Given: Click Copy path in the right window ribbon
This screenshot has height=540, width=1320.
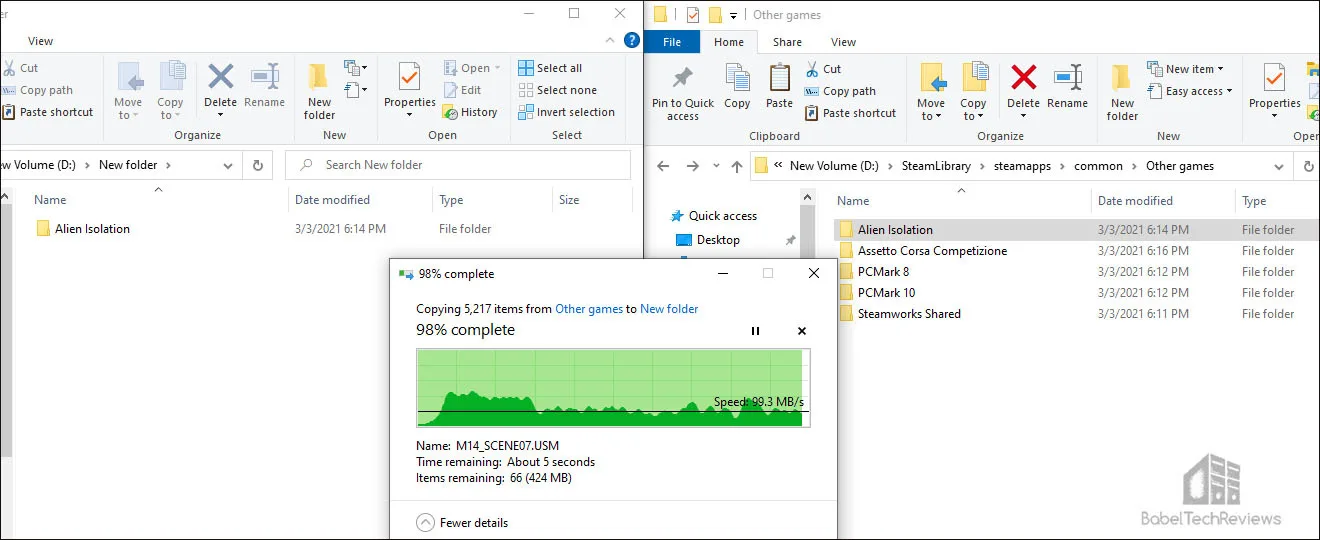Looking at the screenshot, I should tap(840, 91).
